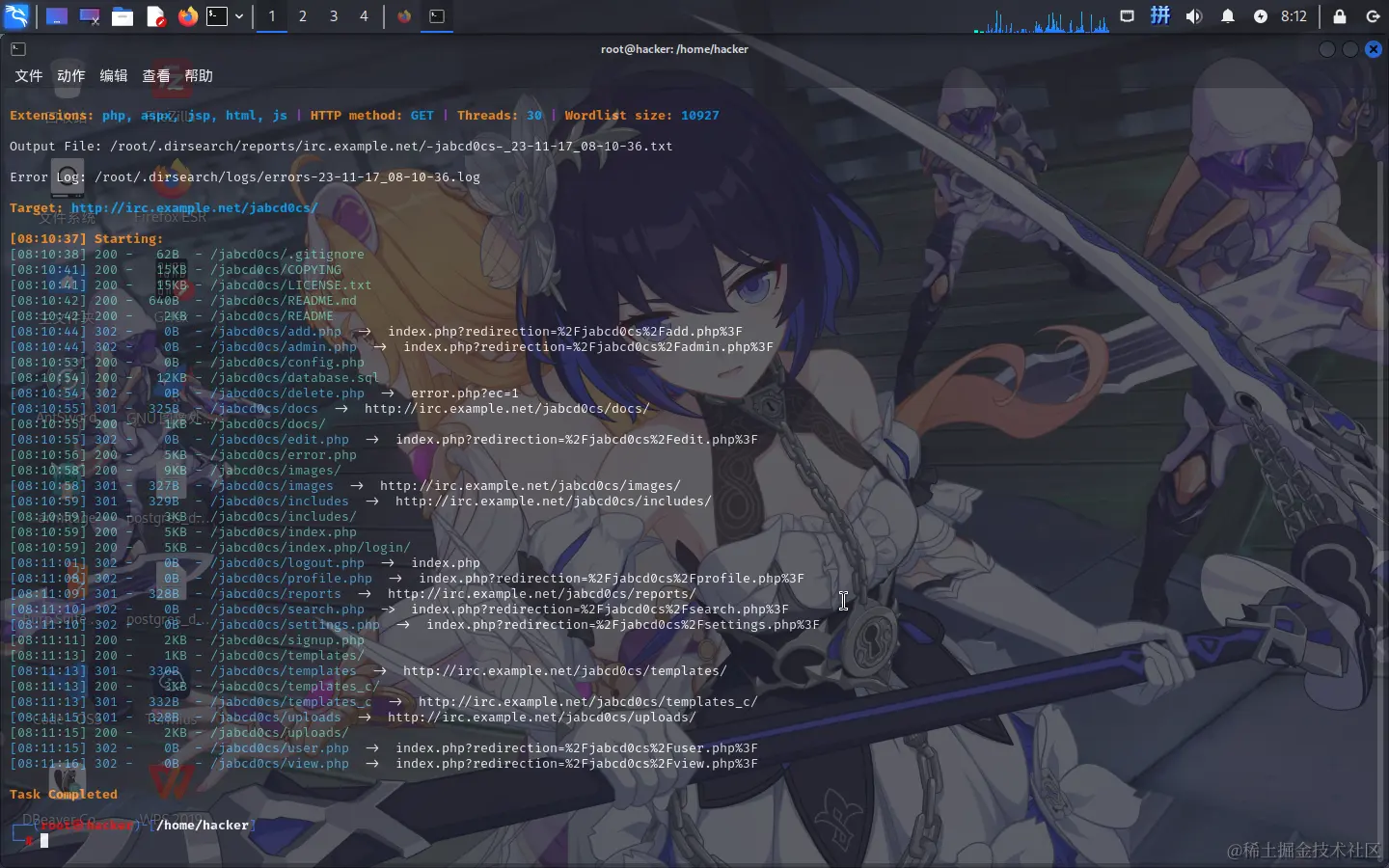Click the /jabcd0cs/LICENSE.txt result
Viewport: 1389px width, 868px height.
pos(291,285)
